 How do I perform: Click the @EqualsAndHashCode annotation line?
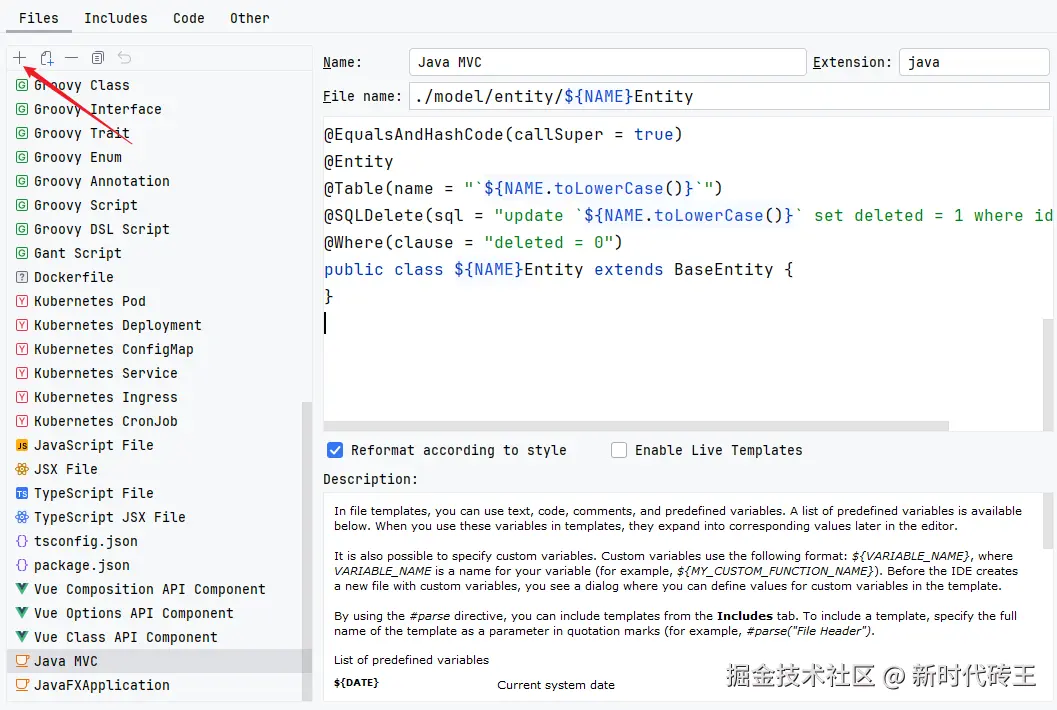[x=504, y=135]
